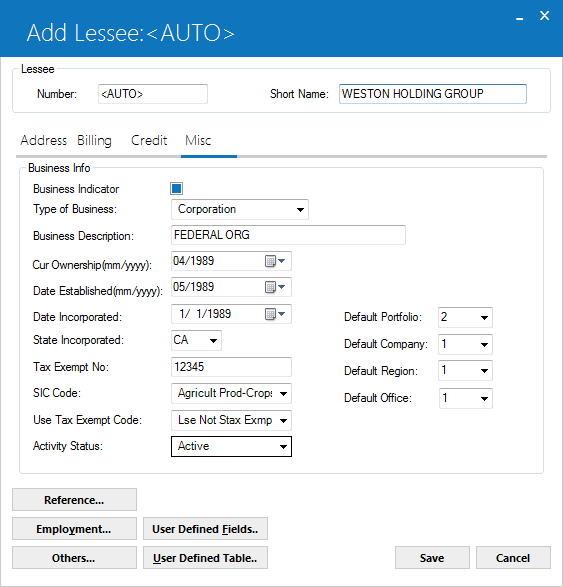Click the Short Name input field
The width and height of the screenshot is (563, 587).
pyautogui.click(x=433, y=94)
